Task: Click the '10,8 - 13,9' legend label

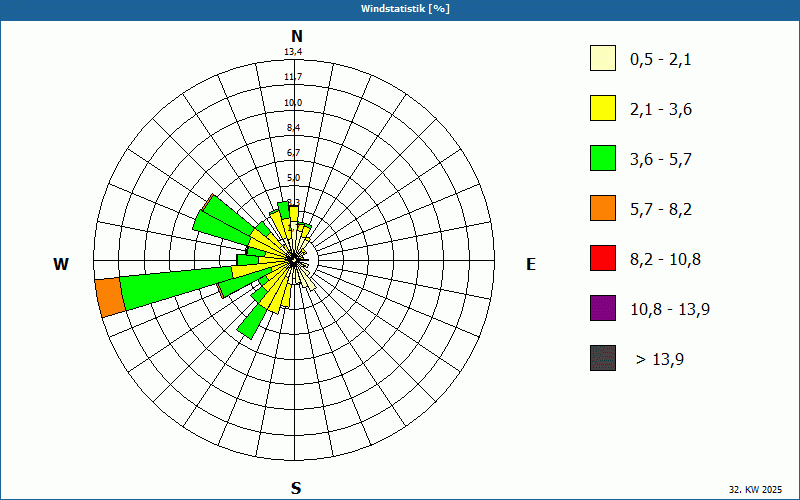Action: pos(670,310)
